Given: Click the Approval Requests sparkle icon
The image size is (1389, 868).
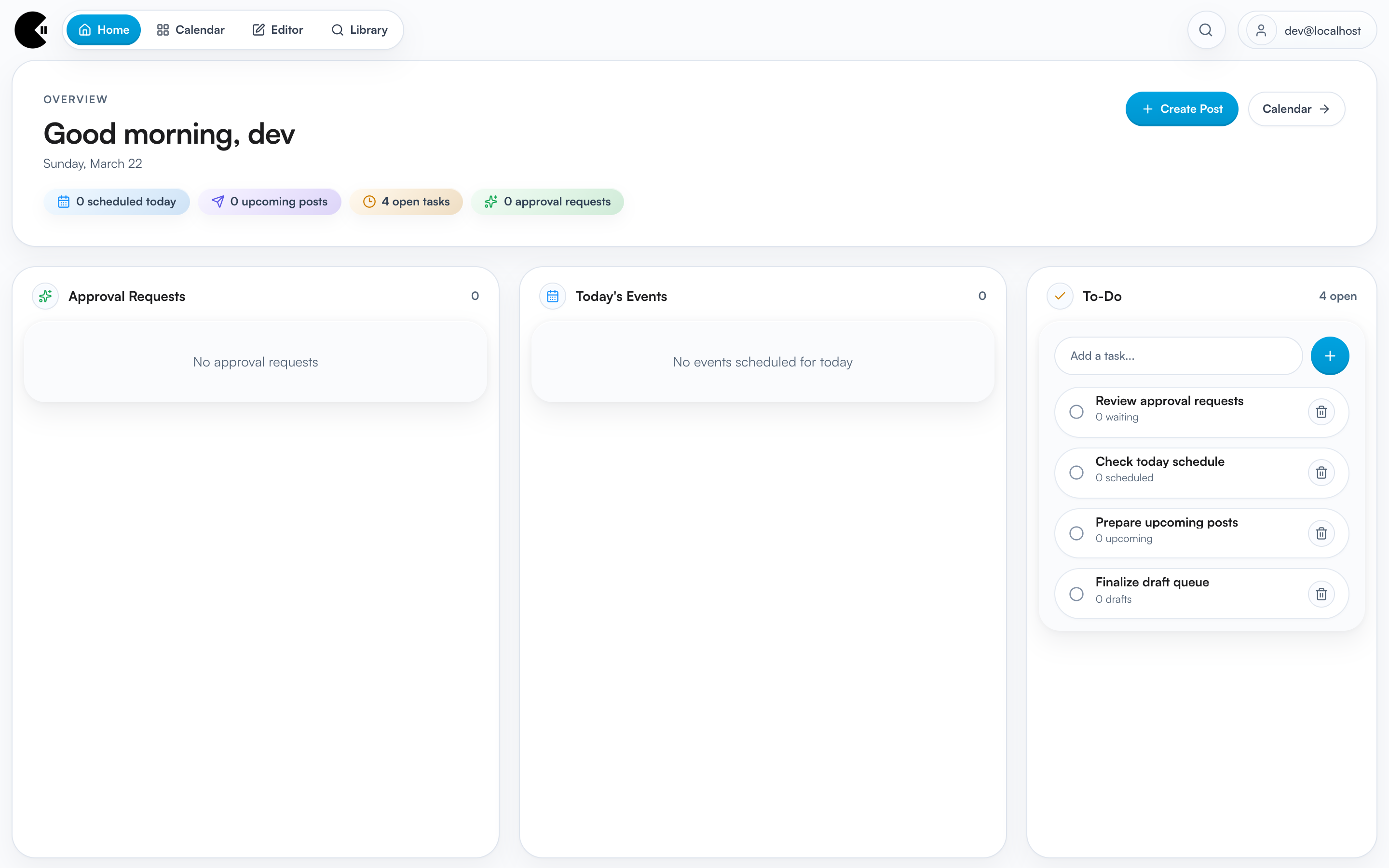Looking at the screenshot, I should 45,296.
